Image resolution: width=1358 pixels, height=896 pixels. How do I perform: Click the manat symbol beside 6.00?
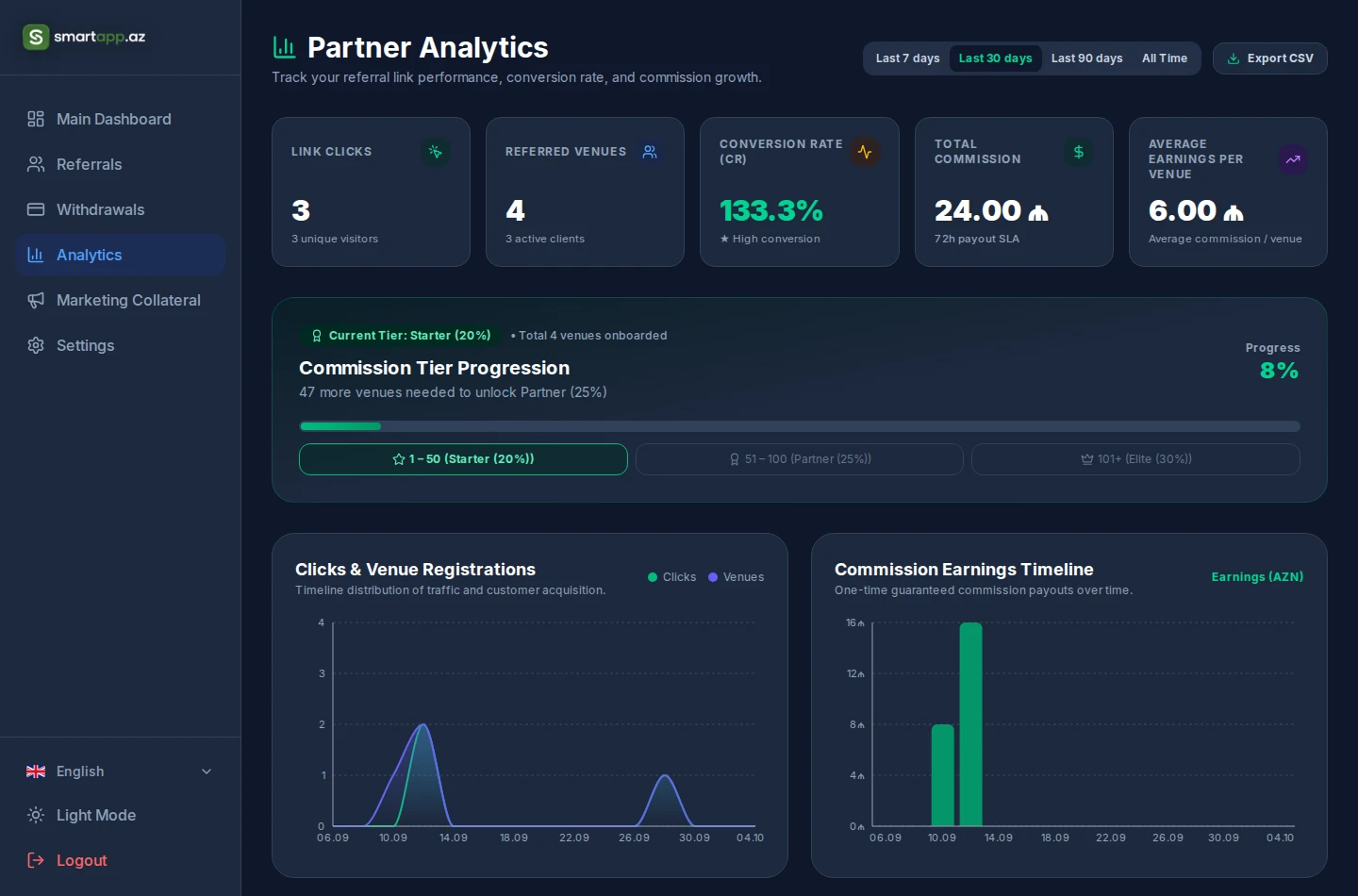1234,213
